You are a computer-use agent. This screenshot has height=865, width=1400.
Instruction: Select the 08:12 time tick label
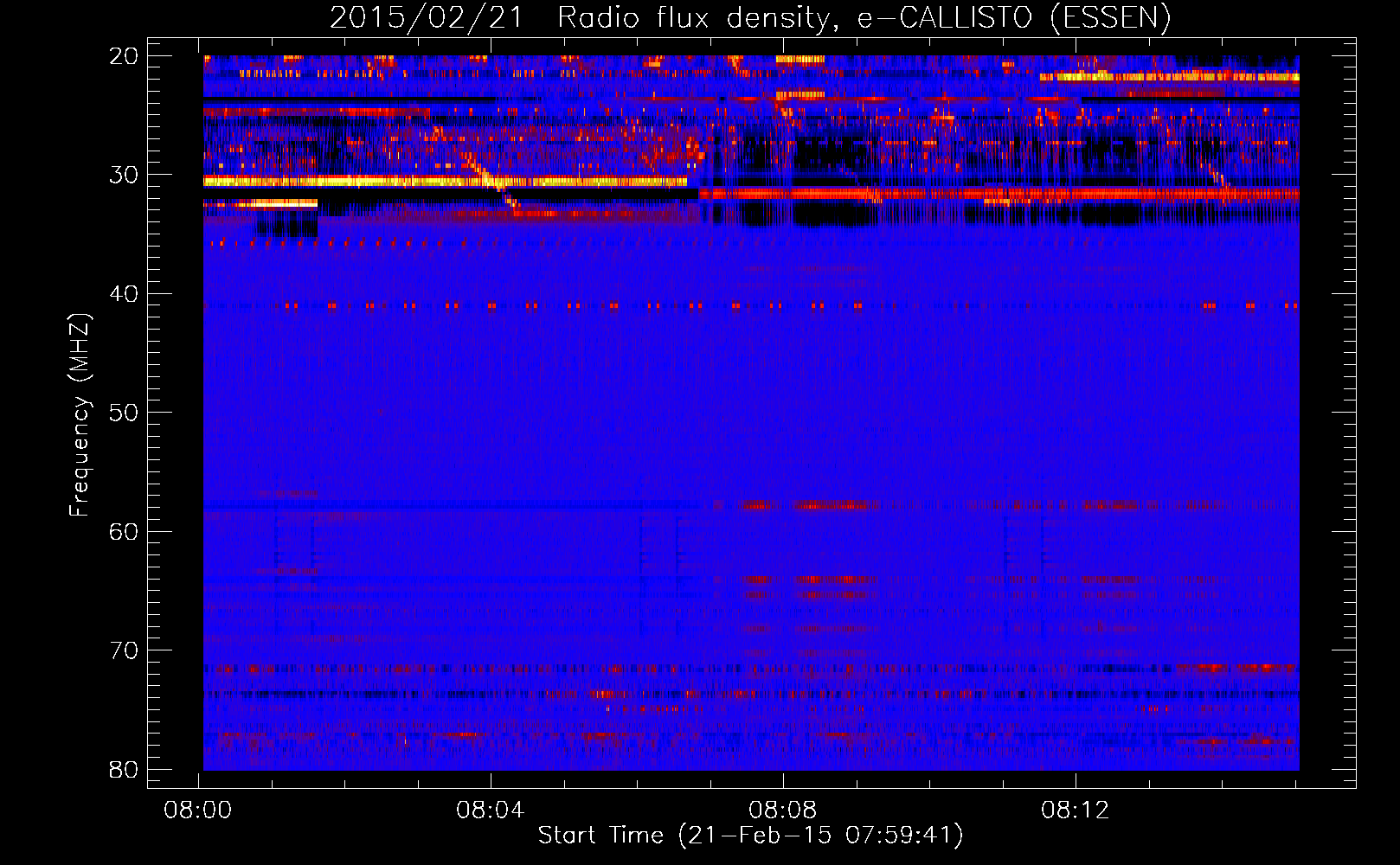tap(1076, 811)
